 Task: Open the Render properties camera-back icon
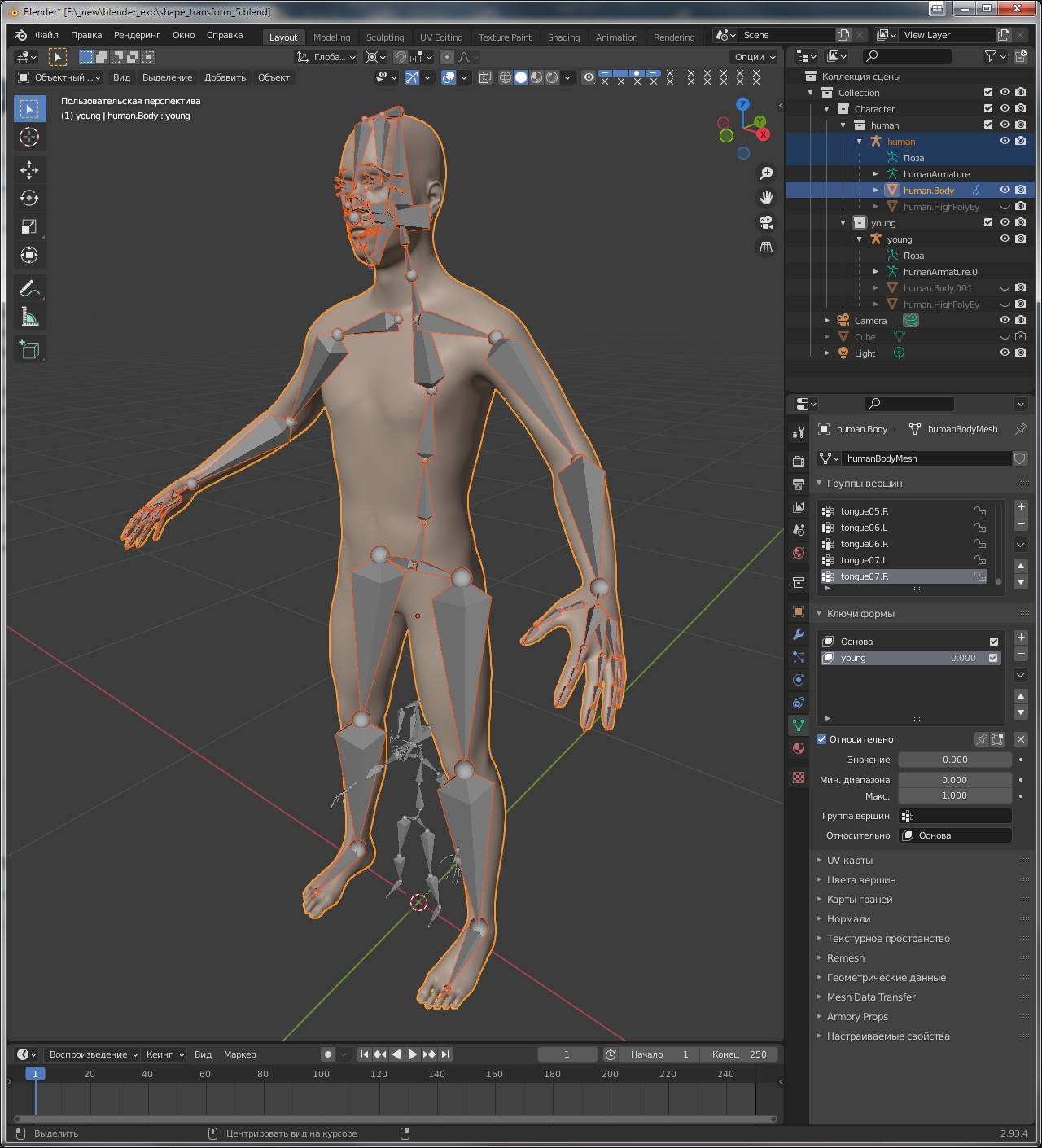(799, 461)
